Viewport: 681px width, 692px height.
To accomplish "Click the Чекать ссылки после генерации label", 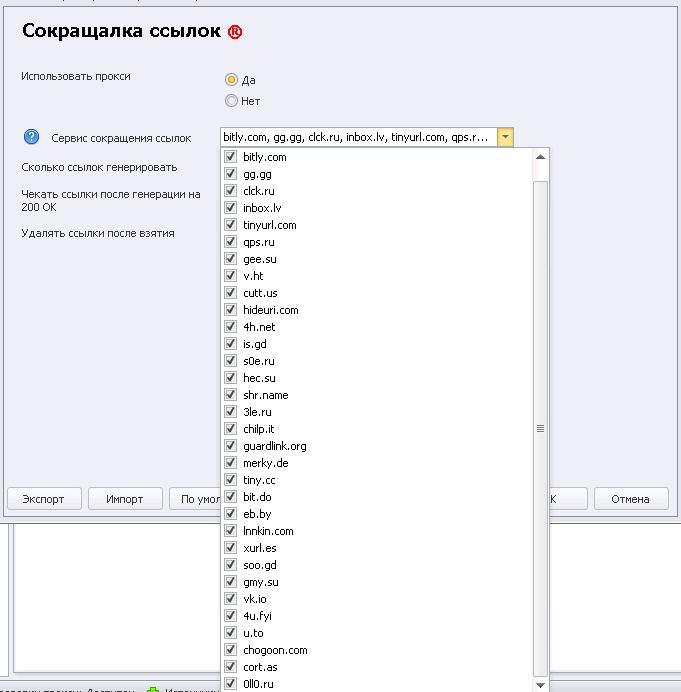I will click(x=111, y=200).
